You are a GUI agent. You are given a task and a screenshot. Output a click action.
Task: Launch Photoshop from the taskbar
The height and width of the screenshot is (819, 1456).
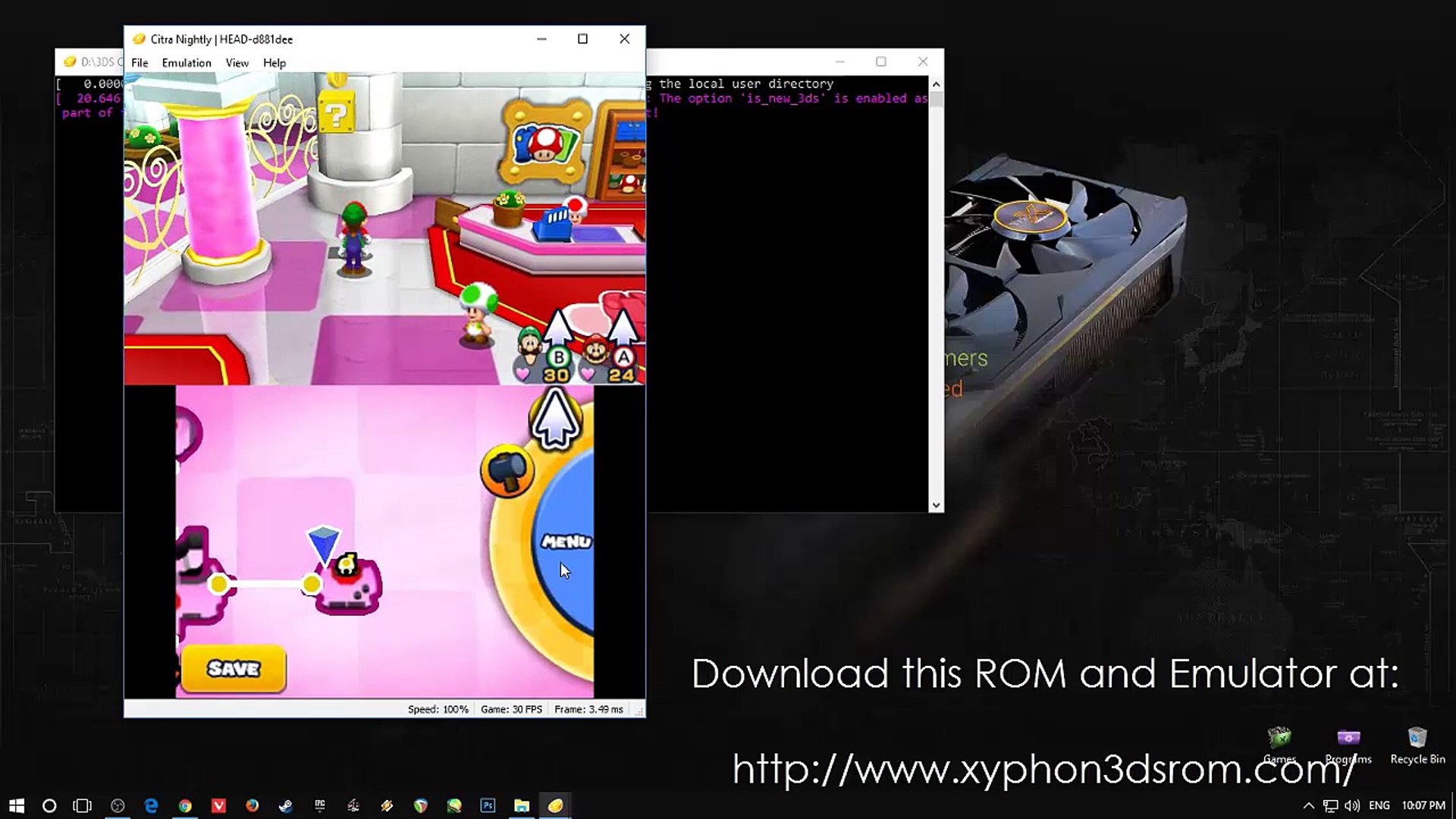[x=488, y=805]
